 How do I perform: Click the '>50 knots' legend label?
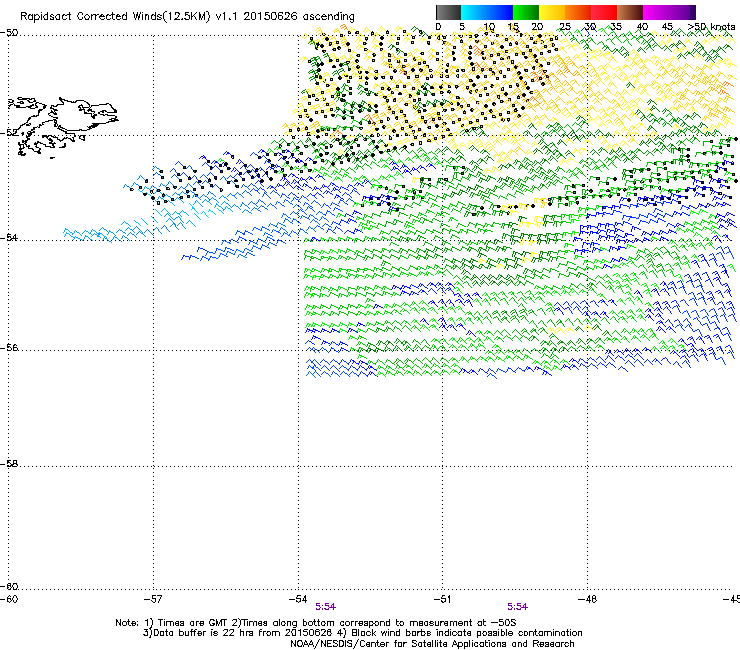pos(711,27)
